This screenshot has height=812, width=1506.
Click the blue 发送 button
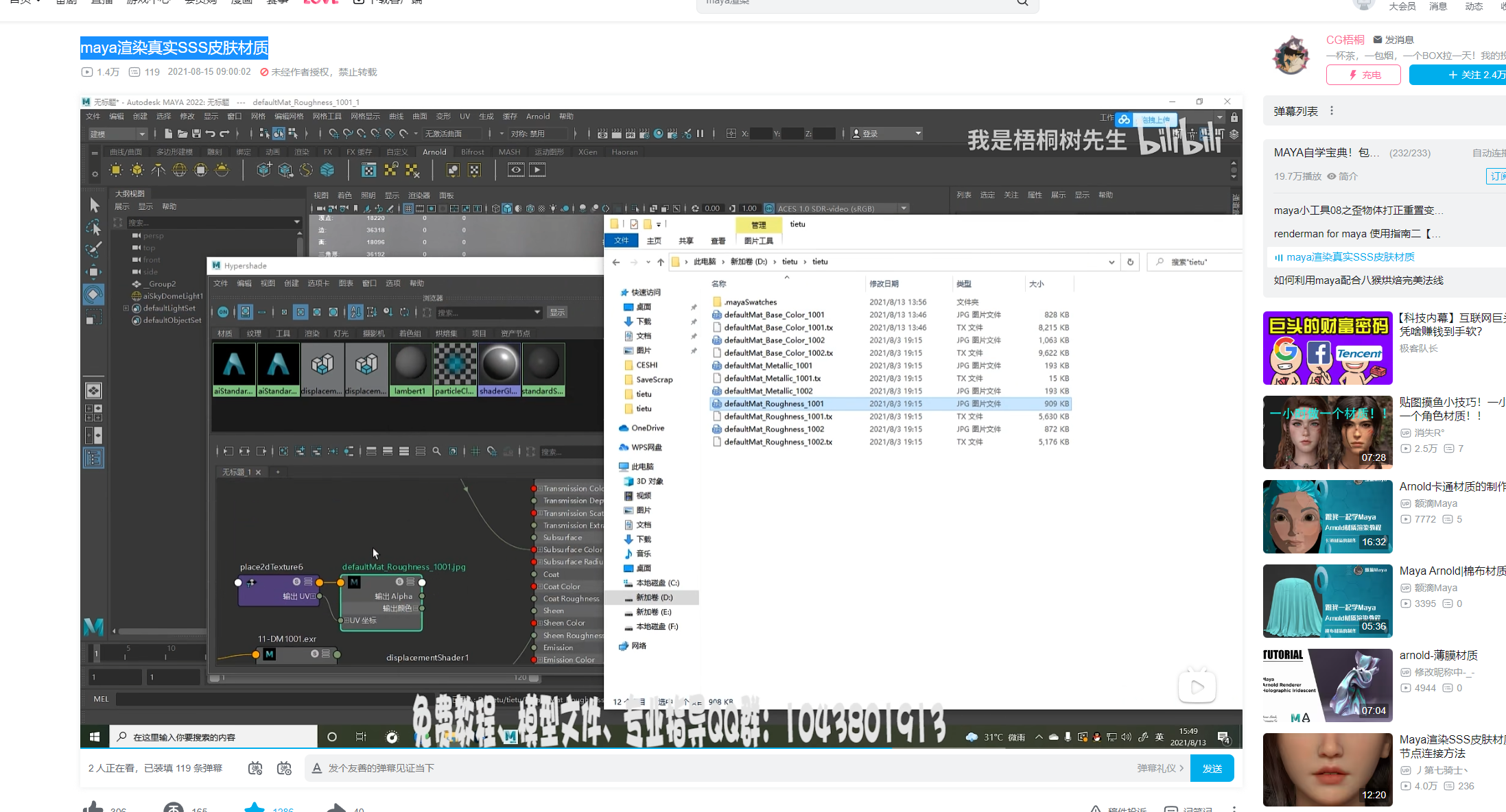(x=1212, y=768)
